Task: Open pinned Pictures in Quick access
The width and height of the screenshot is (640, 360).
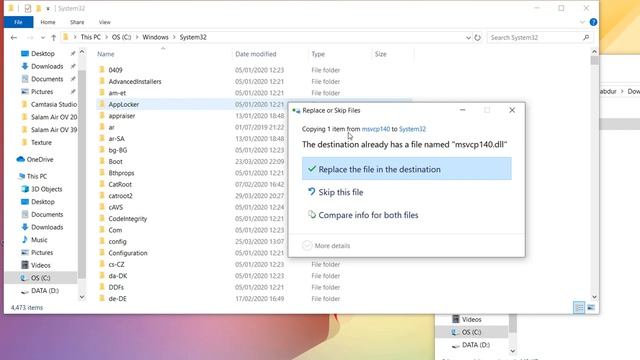Action: [x=42, y=91]
